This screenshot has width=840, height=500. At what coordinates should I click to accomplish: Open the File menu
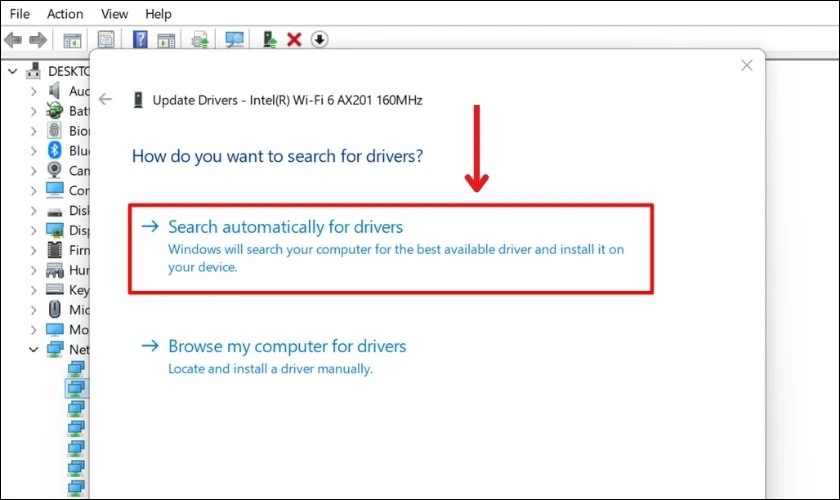click(x=20, y=14)
